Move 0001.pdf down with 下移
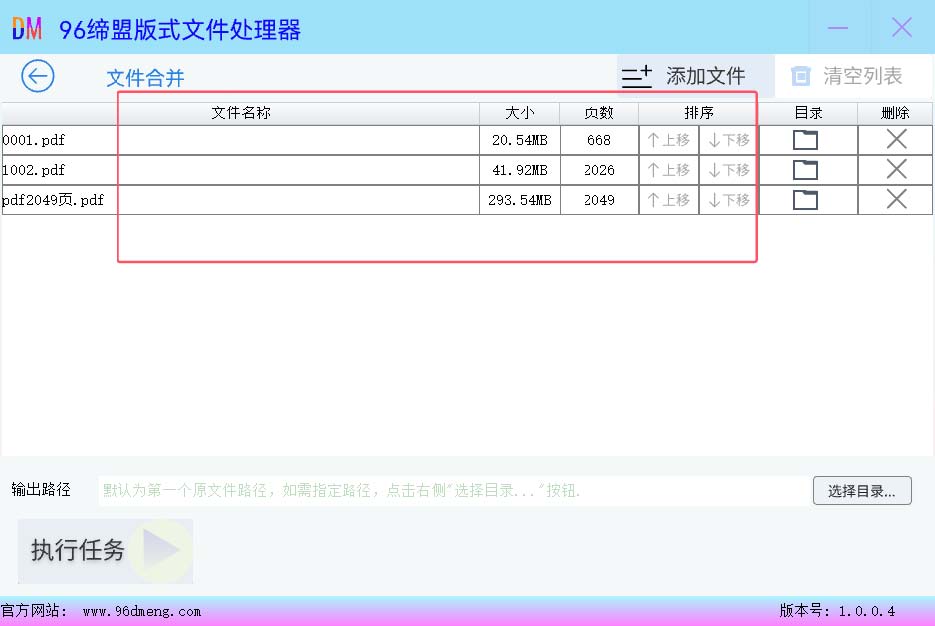The width and height of the screenshot is (935, 626). click(x=729, y=140)
